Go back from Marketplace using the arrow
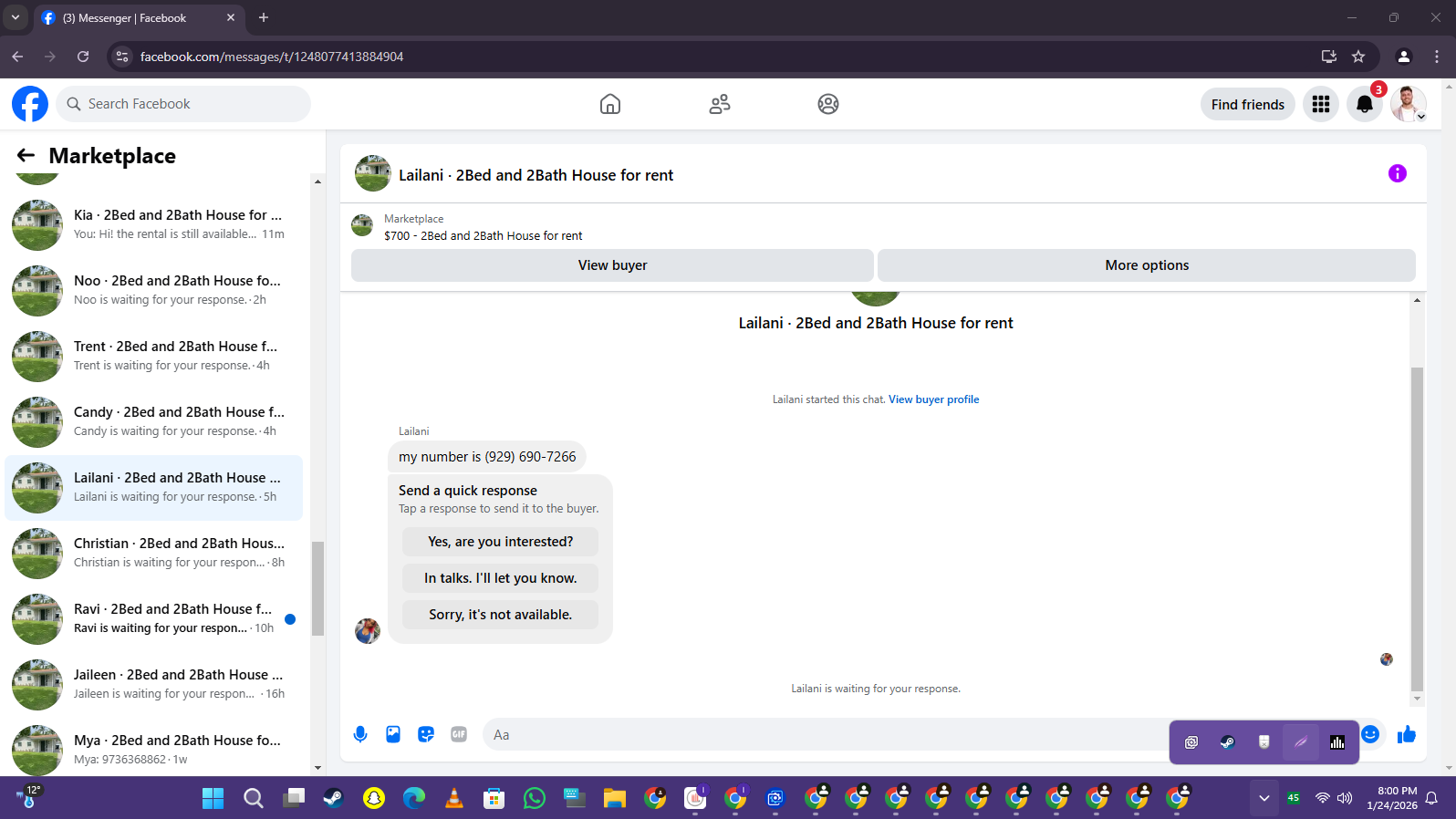The image size is (1456, 819). (x=26, y=156)
